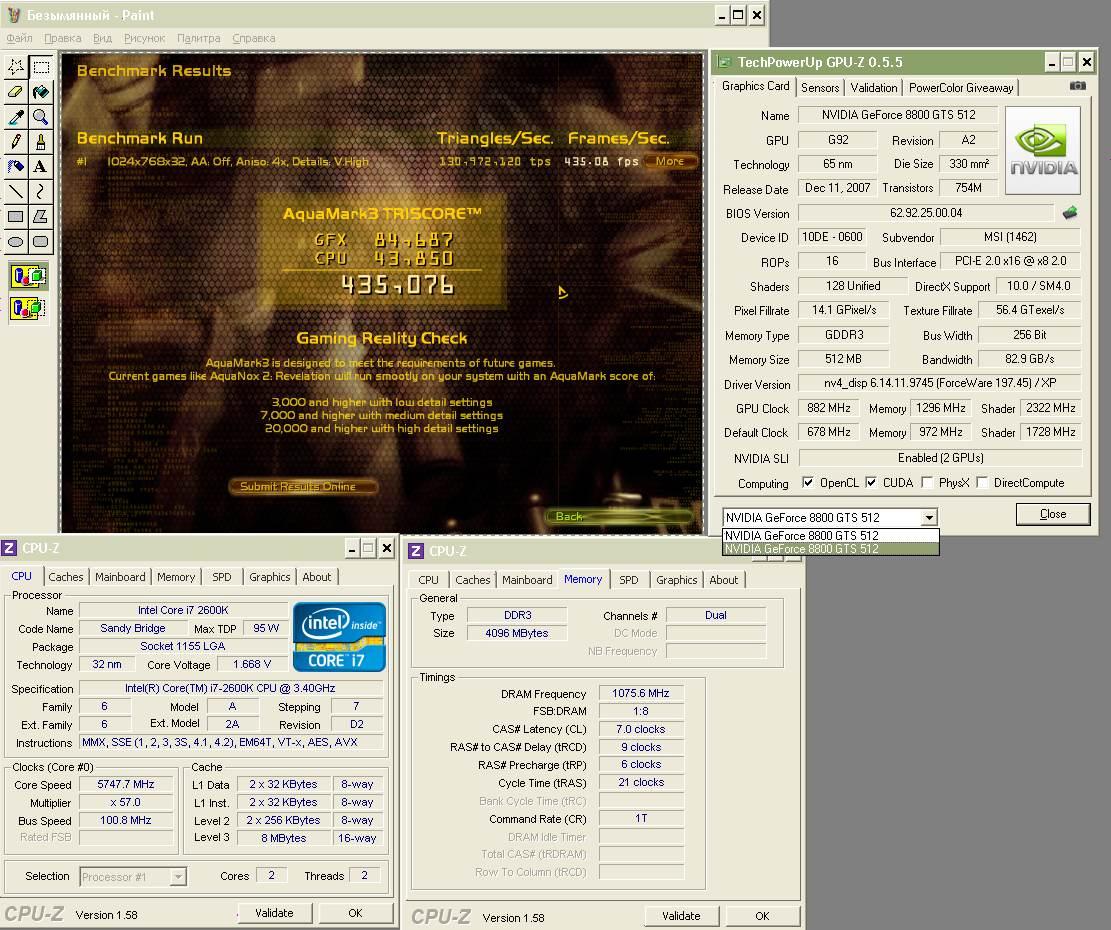Select the Ellipse tool in Paint
The image size is (1111, 930).
pos(16,242)
